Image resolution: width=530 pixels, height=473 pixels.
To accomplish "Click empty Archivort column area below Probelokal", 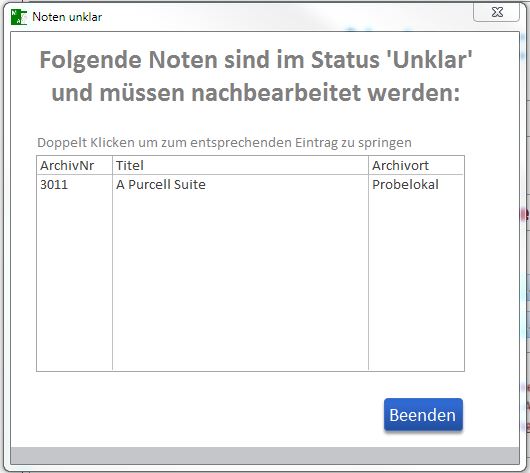I will click(x=416, y=281).
